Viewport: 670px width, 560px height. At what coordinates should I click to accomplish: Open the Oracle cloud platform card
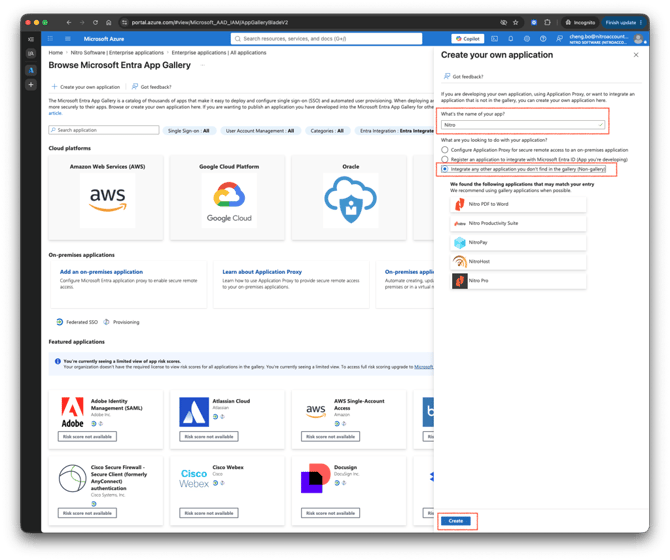349,197
